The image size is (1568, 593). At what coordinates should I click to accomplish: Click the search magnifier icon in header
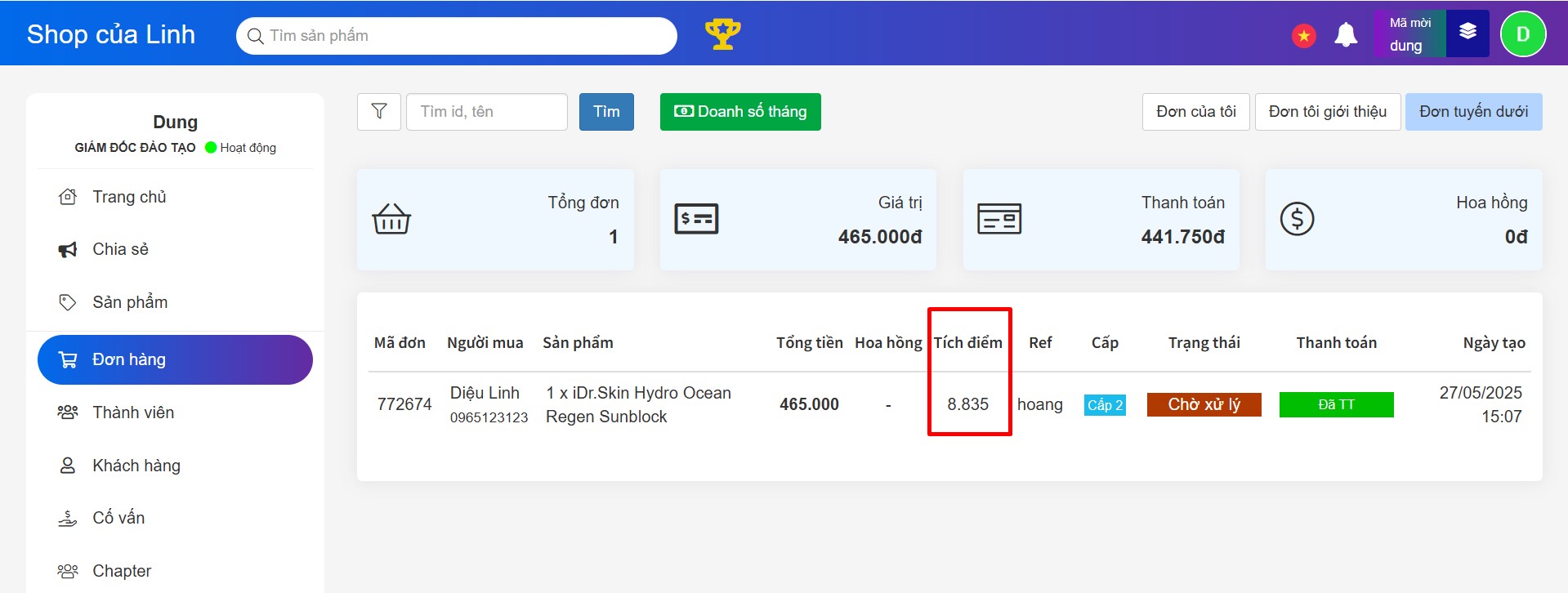[255, 36]
